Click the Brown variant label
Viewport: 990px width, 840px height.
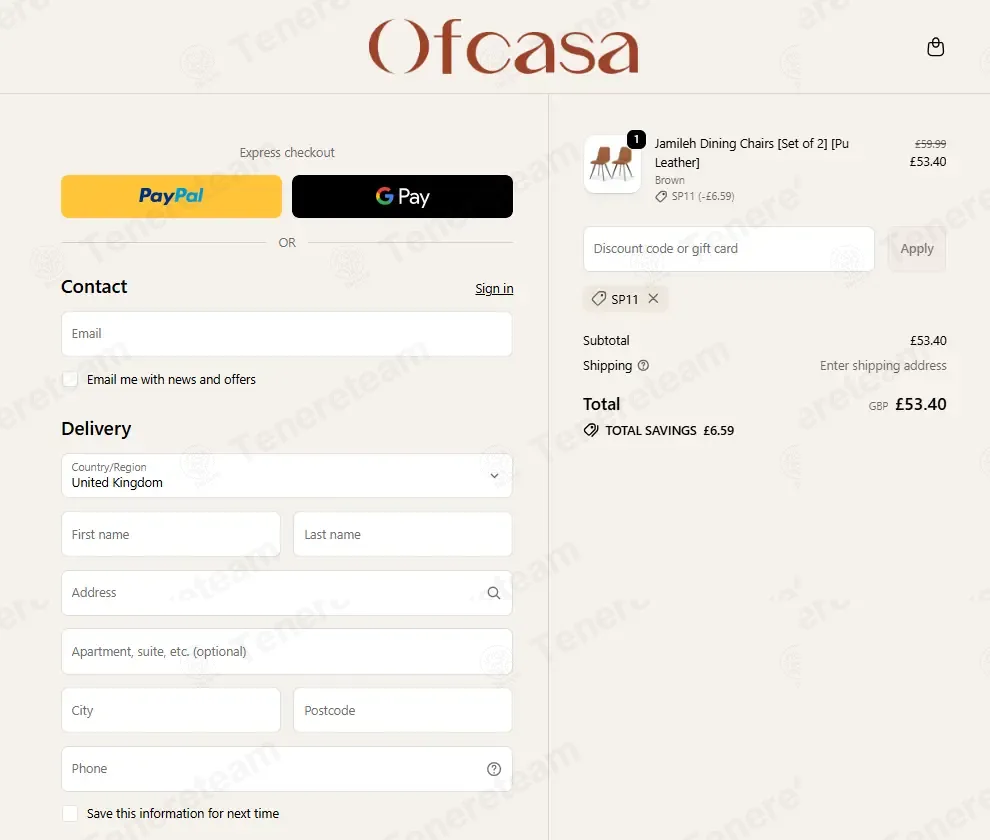669,180
